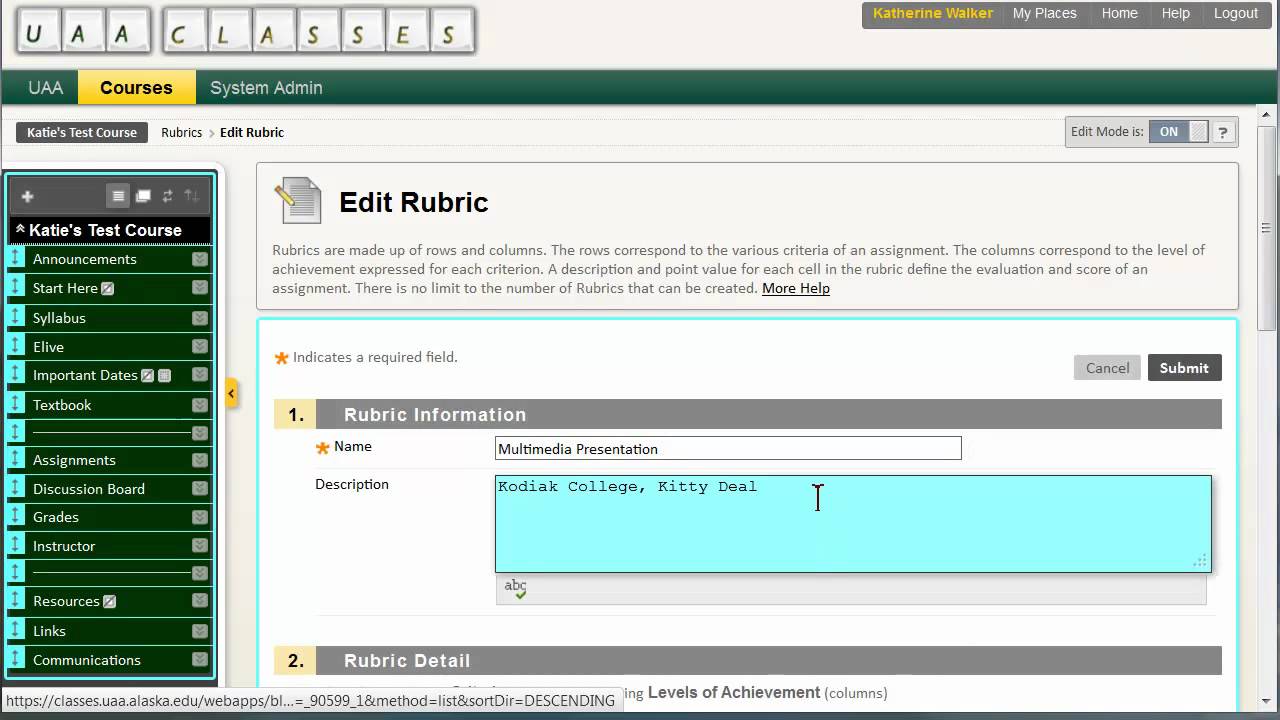Select the Courses tab
Viewport: 1280px width, 720px height.
click(x=136, y=88)
